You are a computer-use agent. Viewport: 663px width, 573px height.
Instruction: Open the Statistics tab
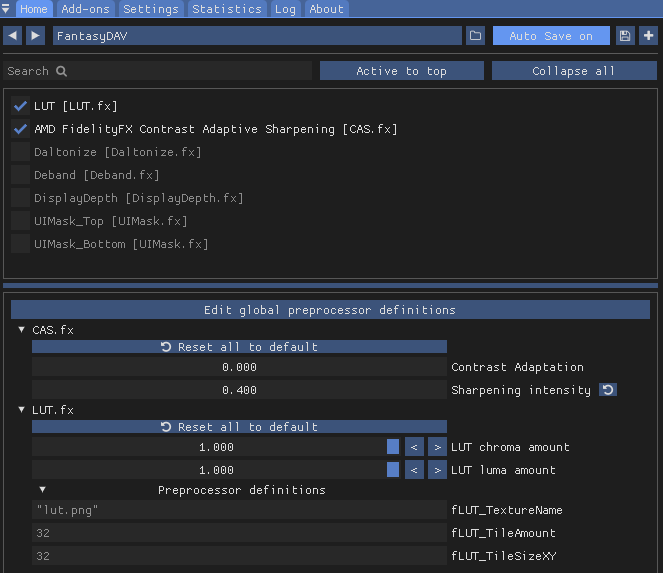click(x=226, y=9)
